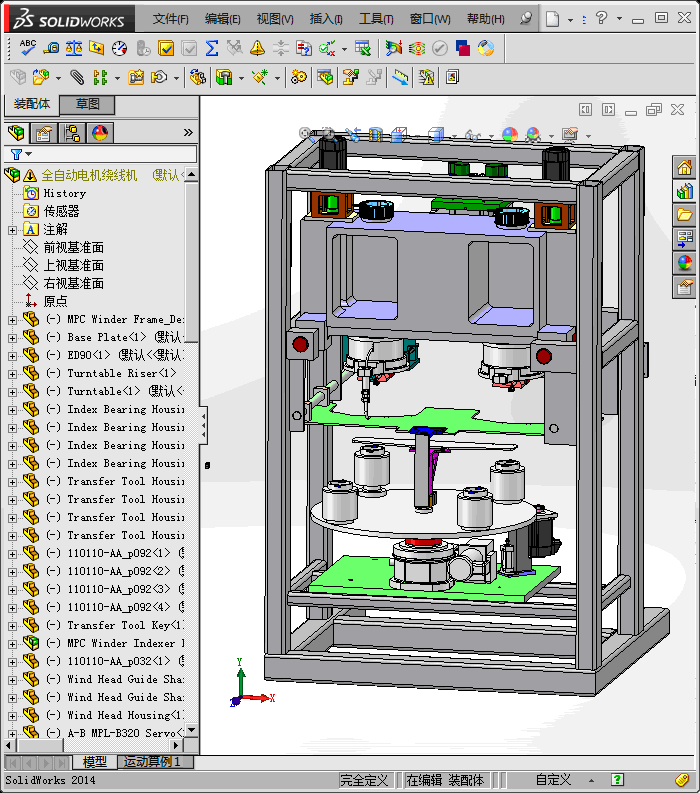
Task: Open the 插入(I) menu
Action: point(326,19)
